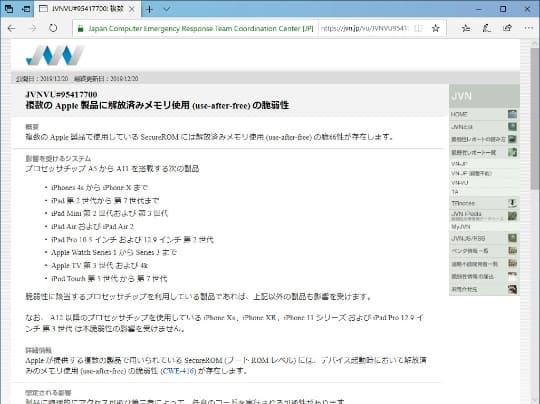This screenshot has height=404, width=540.
Task: Show site certificate via the green lock
Action: tap(80, 29)
